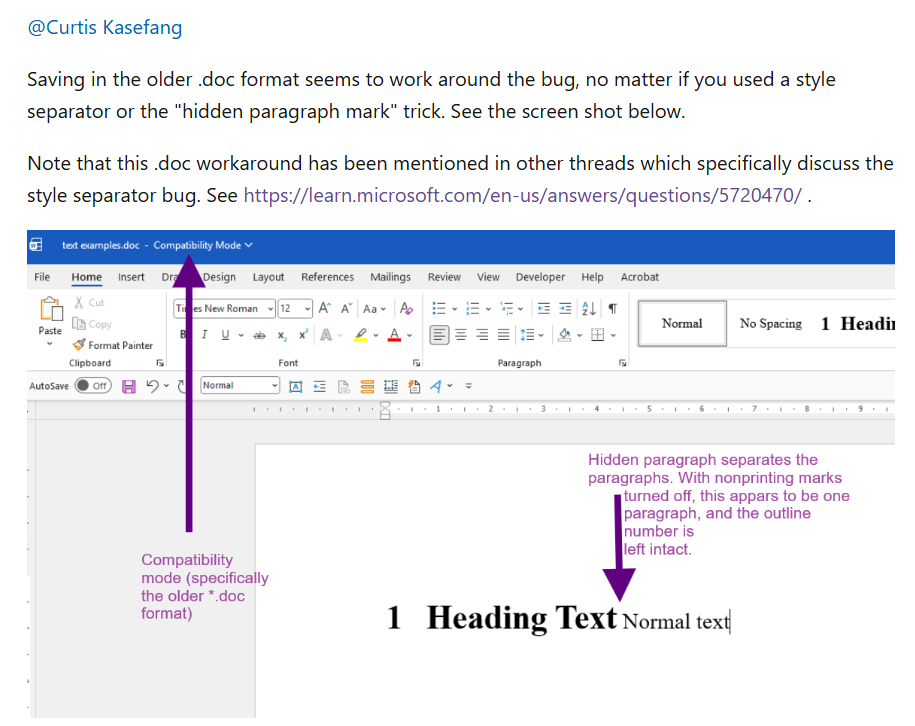Viewport: 915px width, 726px height.
Task: Toggle Show/Hide paragraph marks
Action: click(x=612, y=308)
